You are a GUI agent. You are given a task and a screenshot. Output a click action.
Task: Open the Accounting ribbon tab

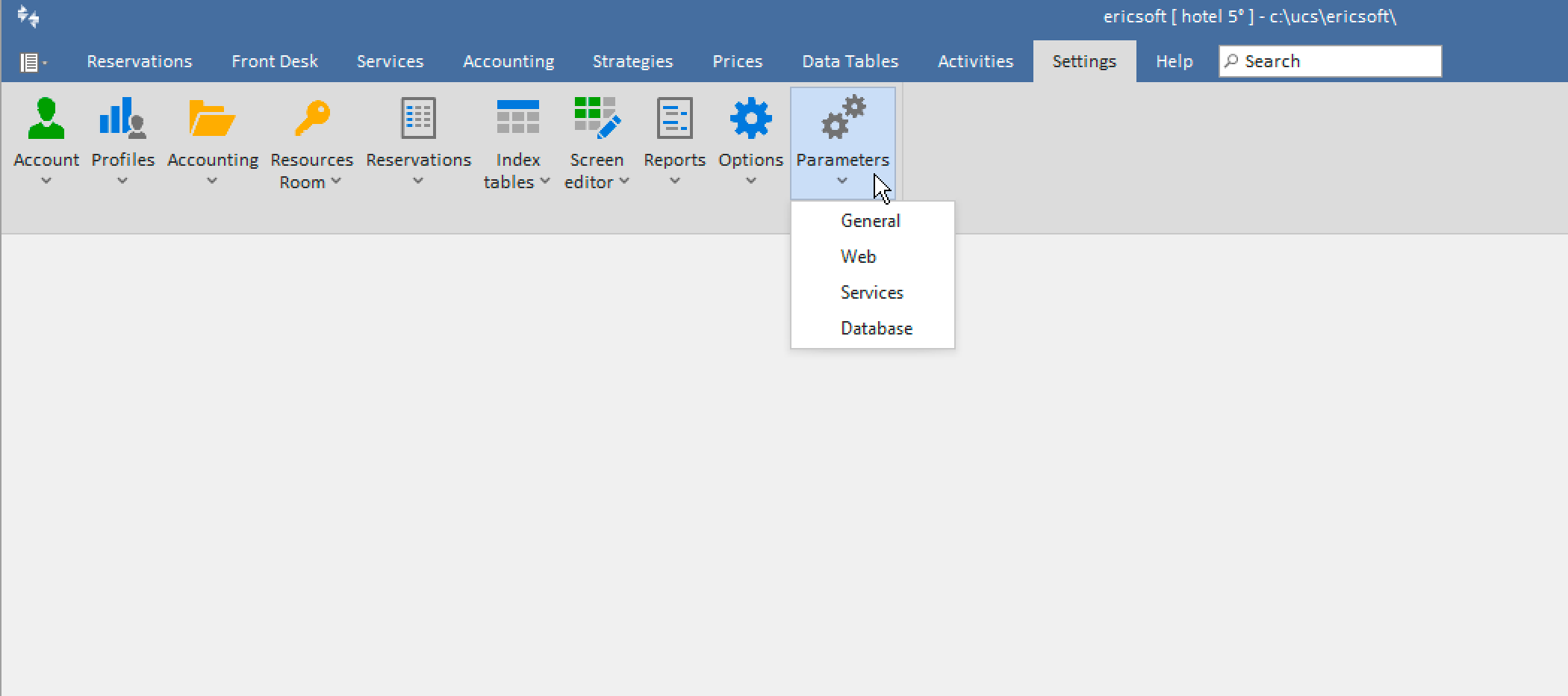tap(508, 61)
